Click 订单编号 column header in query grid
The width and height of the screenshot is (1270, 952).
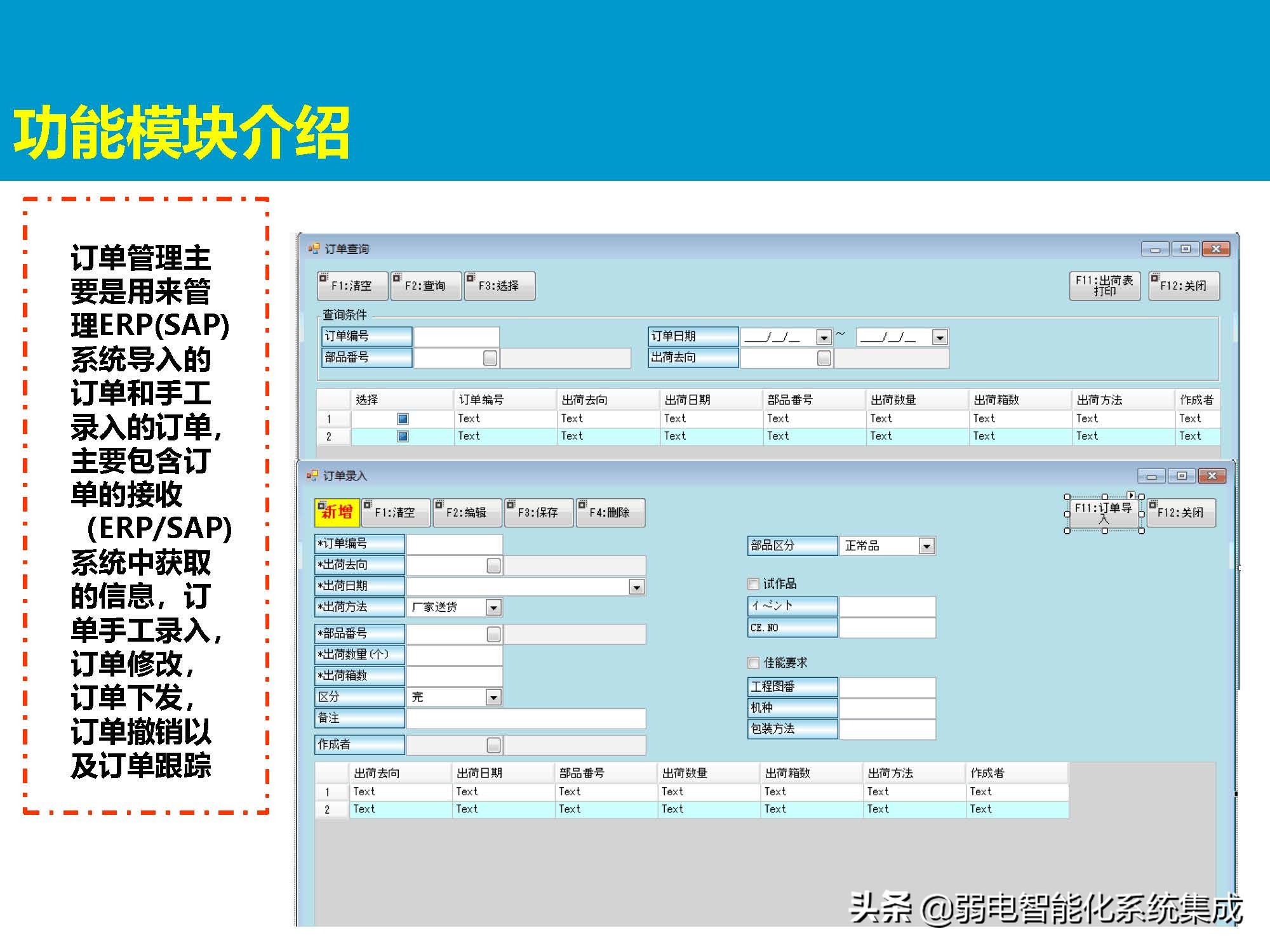pos(505,400)
